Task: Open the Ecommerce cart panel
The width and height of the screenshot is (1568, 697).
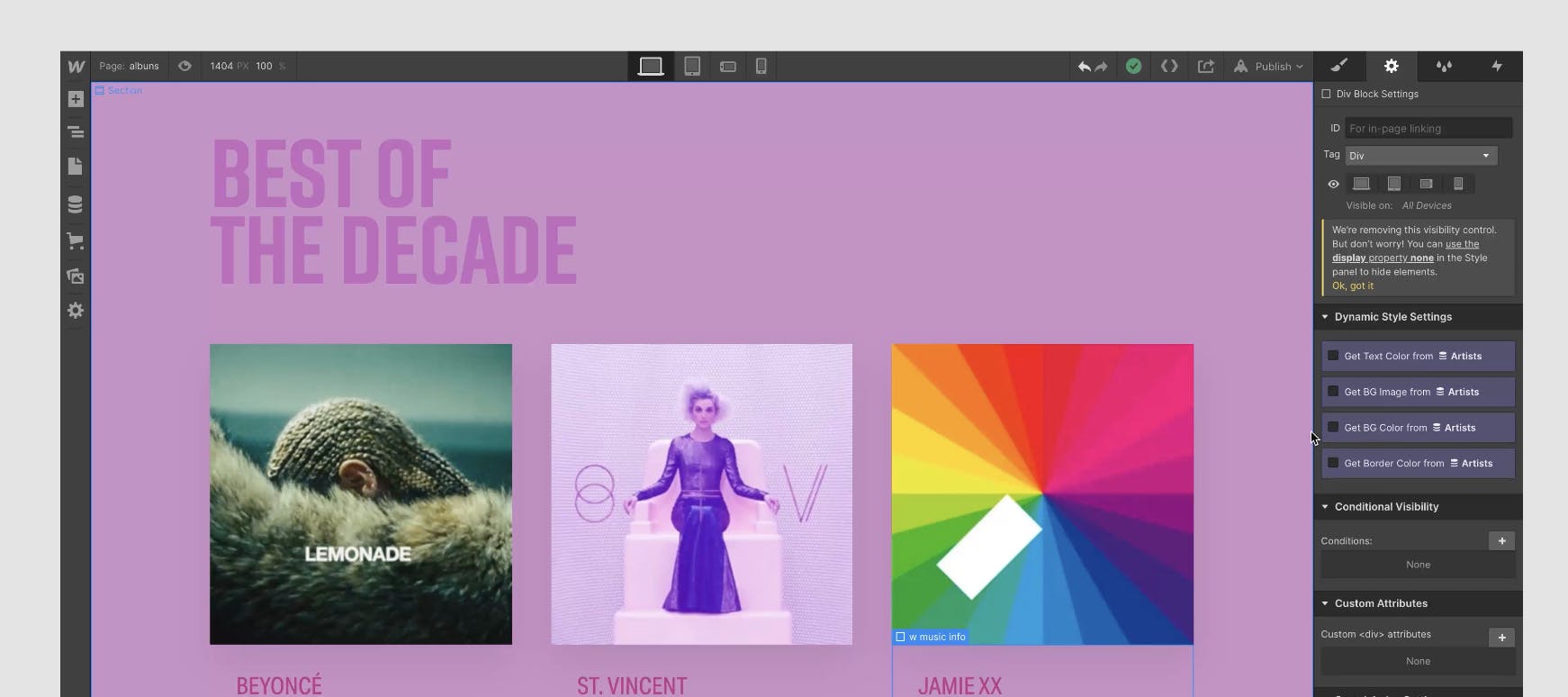Action: pyautogui.click(x=76, y=240)
